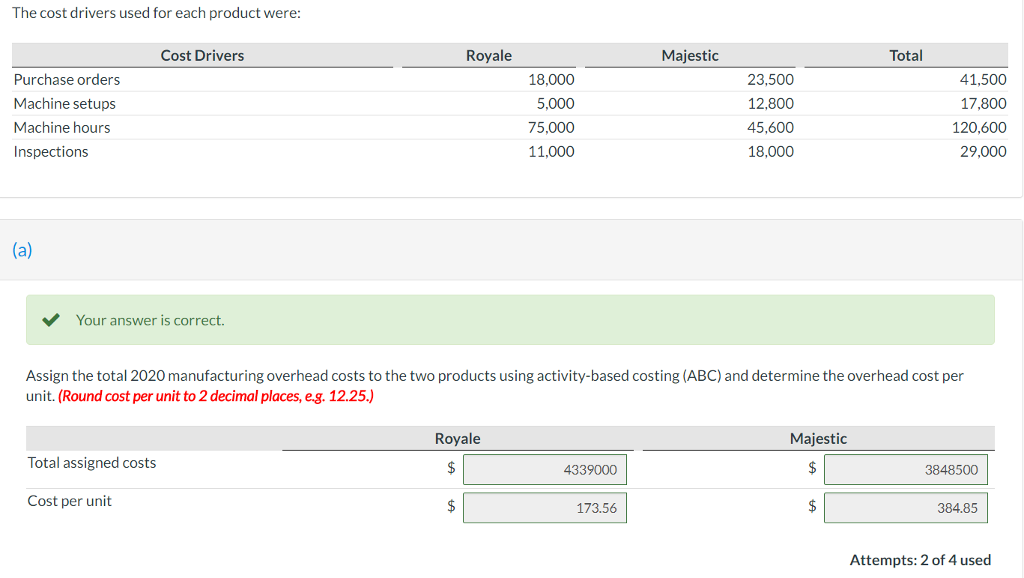
Task: Click the Total column header
Action: click(906, 56)
